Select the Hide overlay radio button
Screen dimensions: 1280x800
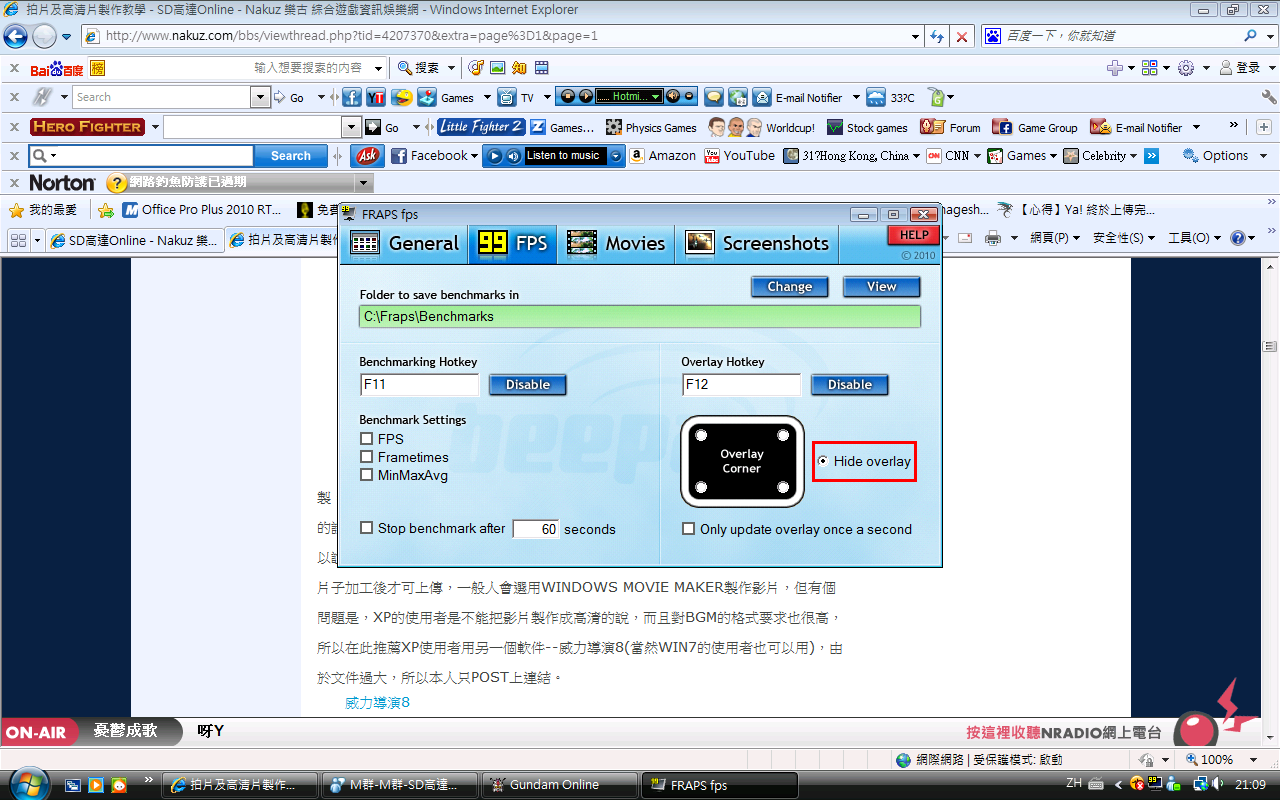(x=823, y=461)
